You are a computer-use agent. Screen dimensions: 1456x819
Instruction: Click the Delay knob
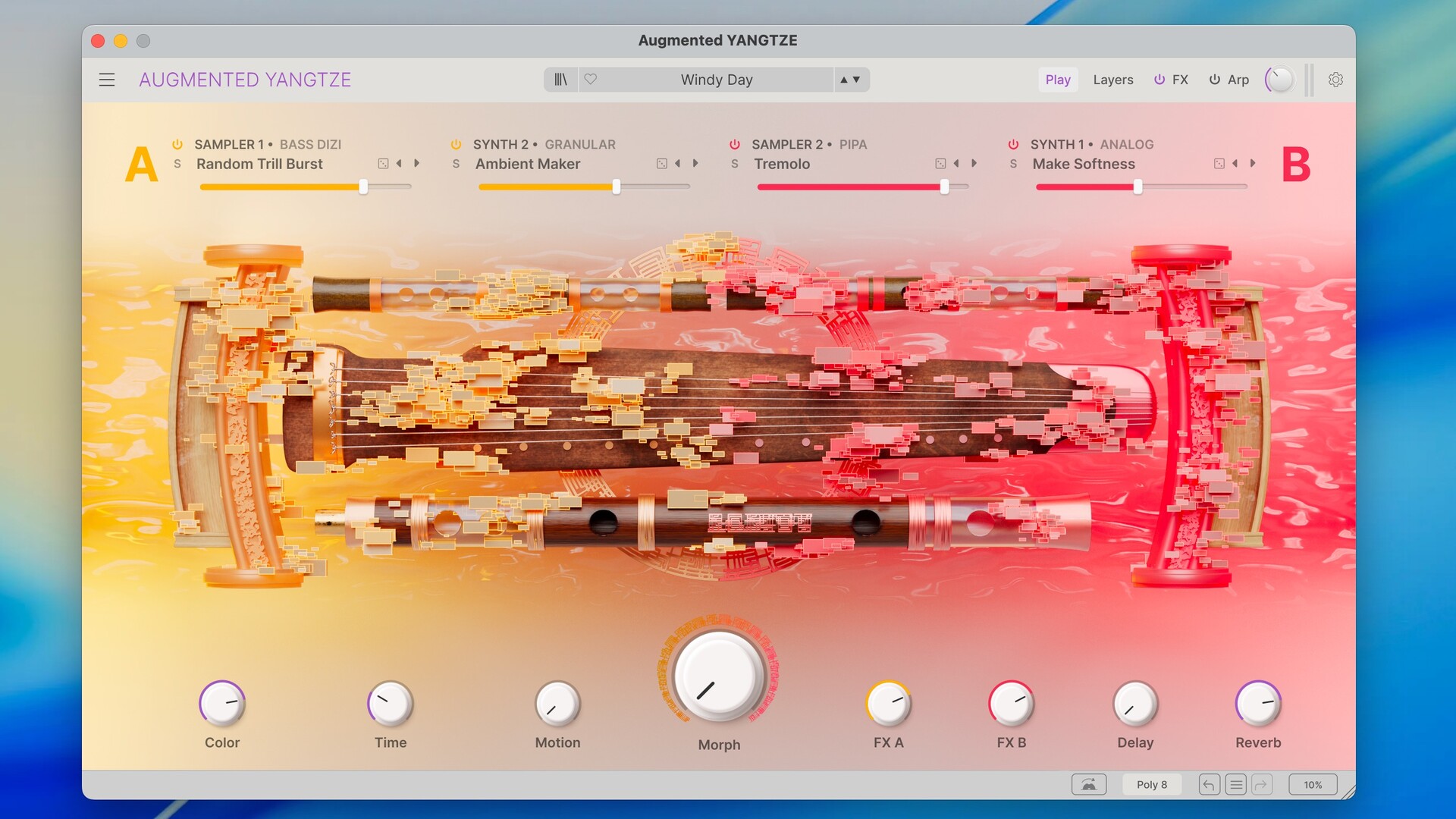point(1135,703)
